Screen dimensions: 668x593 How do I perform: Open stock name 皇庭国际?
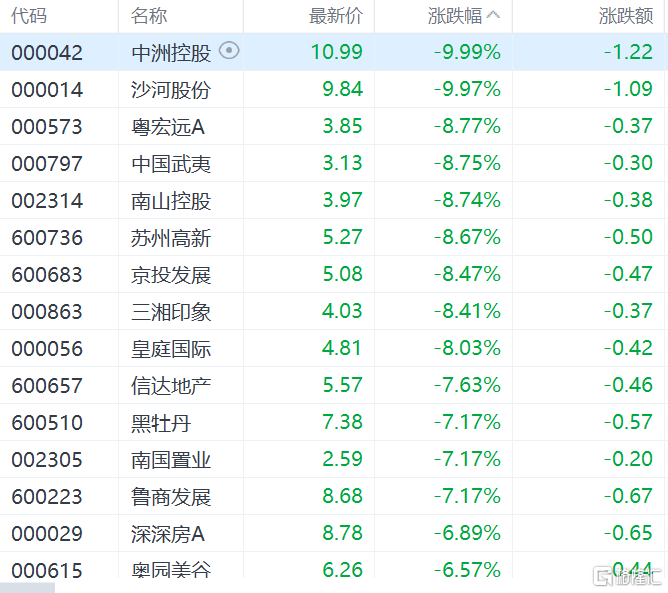point(171,349)
